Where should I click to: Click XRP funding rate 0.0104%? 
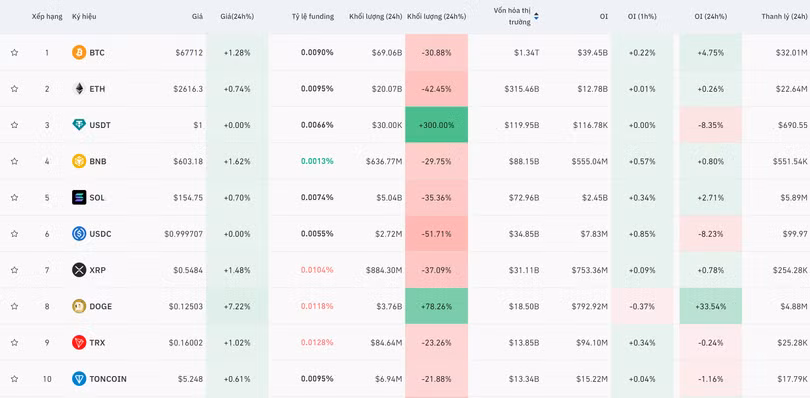tap(317, 270)
